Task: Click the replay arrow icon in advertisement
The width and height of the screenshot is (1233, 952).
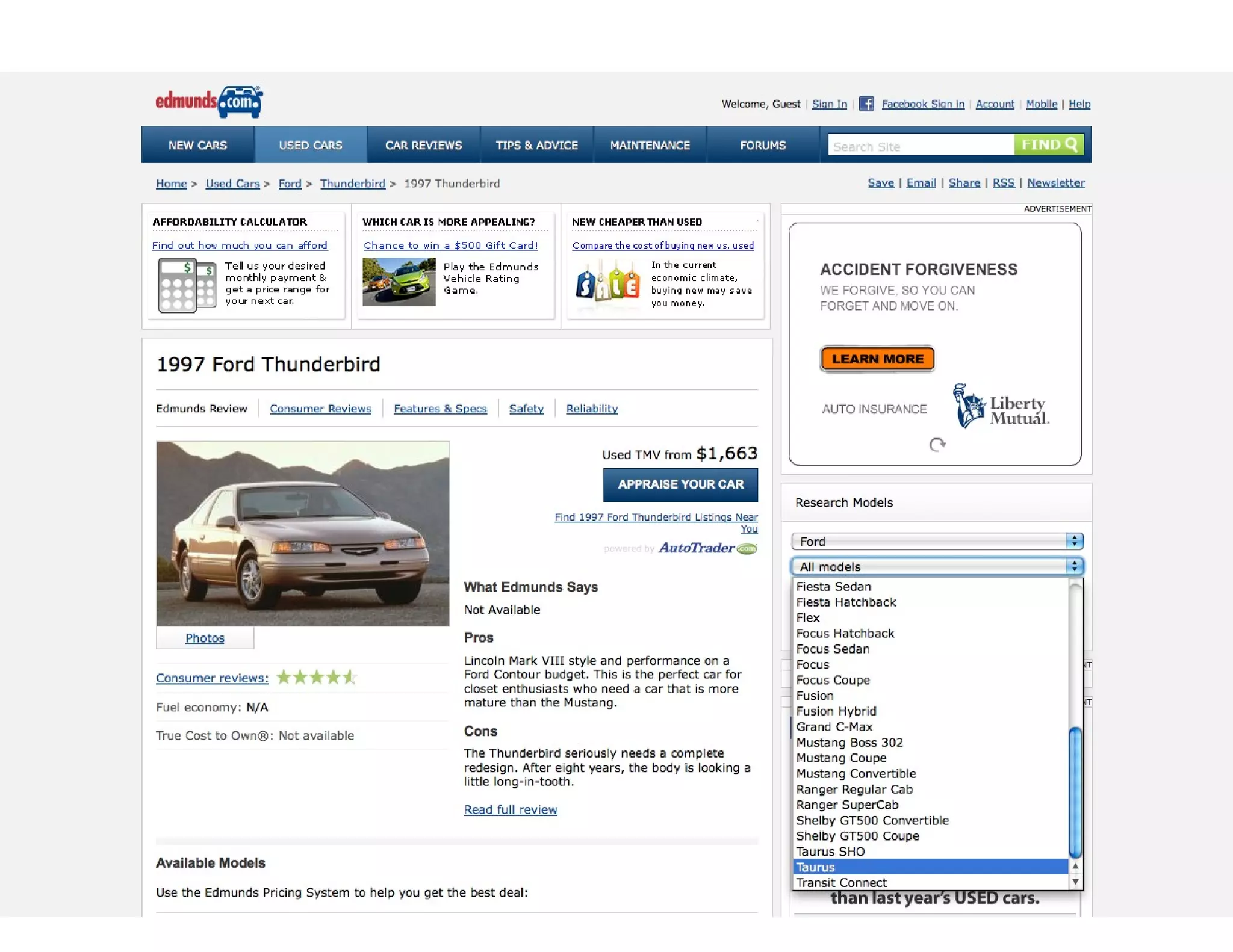Action: point(937,445)
